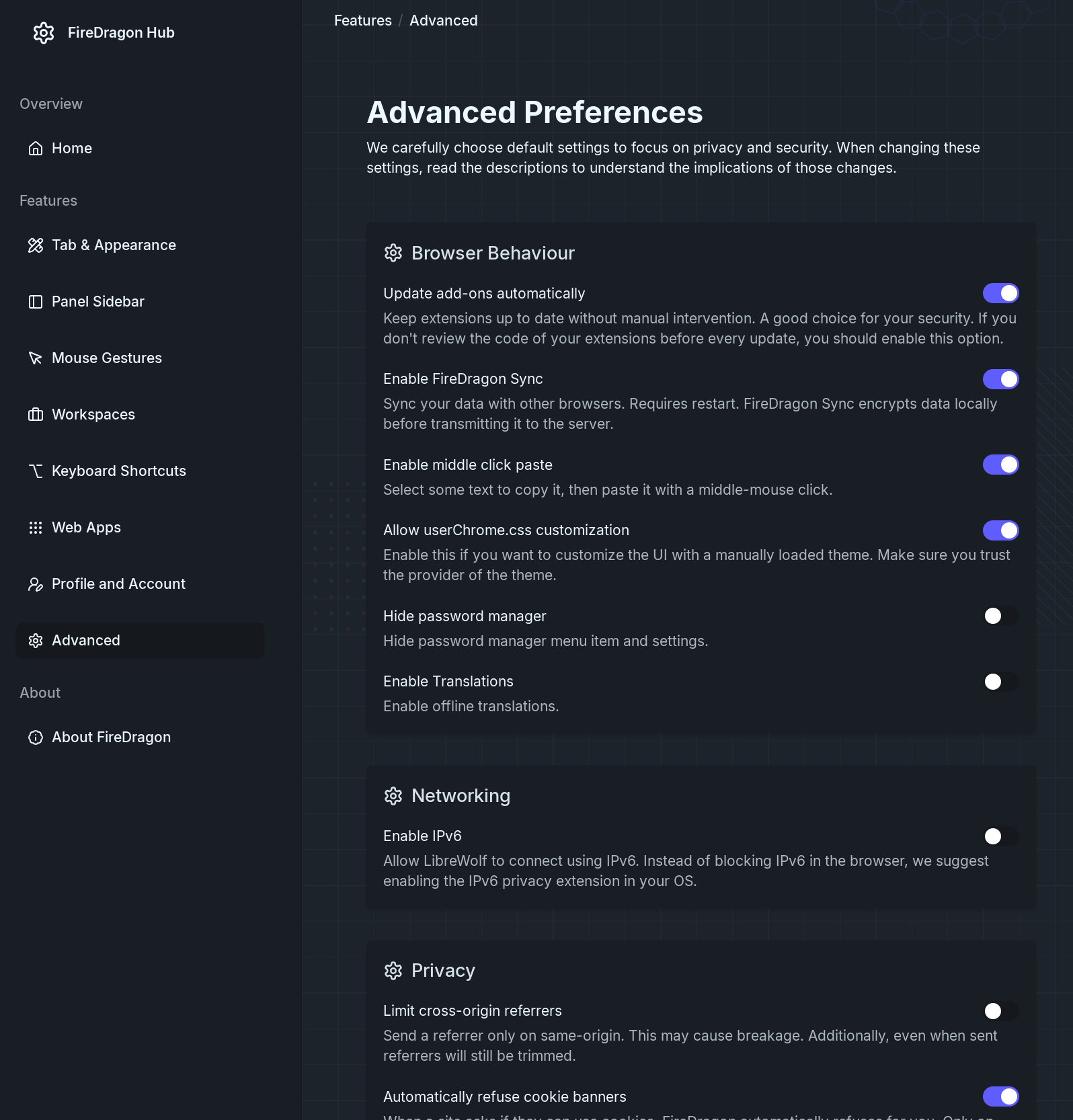Image resolution: width=1073 pixels, height=1120 pixels.
Task: Enable Limit cross-origin referrers switch
Action: [x=1000, y=1011]
